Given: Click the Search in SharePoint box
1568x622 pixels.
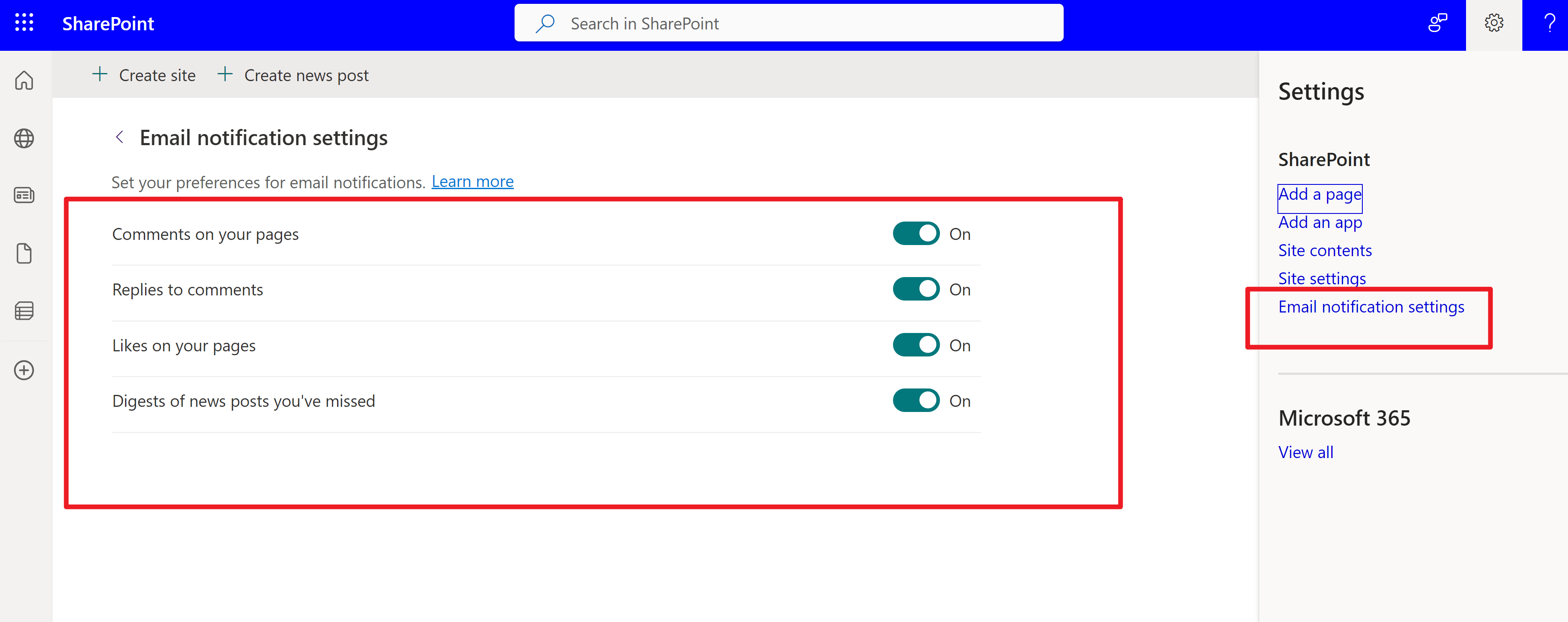Looking at the screenshot, I should (788, 23).
